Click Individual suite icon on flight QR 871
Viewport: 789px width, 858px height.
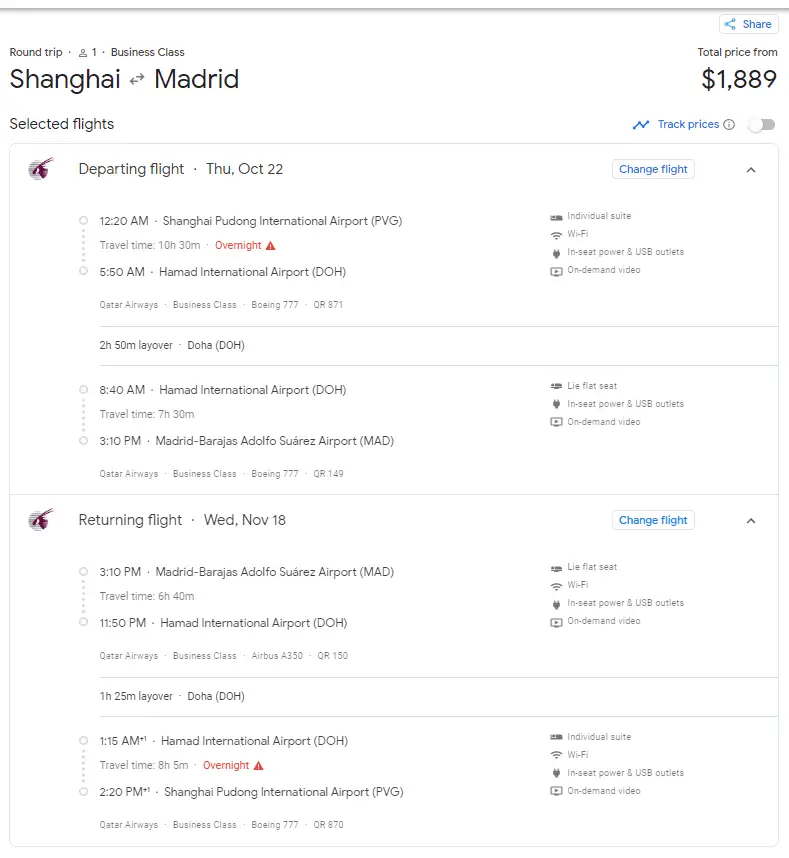(x=556, y=217)
